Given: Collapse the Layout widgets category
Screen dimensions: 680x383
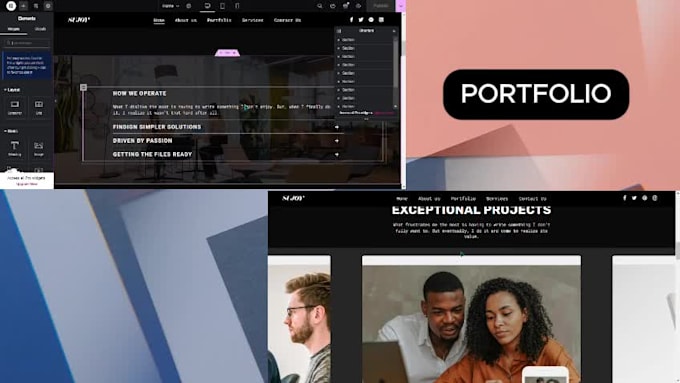Looking at the screenshot, I should pyautogui.click(x=12, y=90).
